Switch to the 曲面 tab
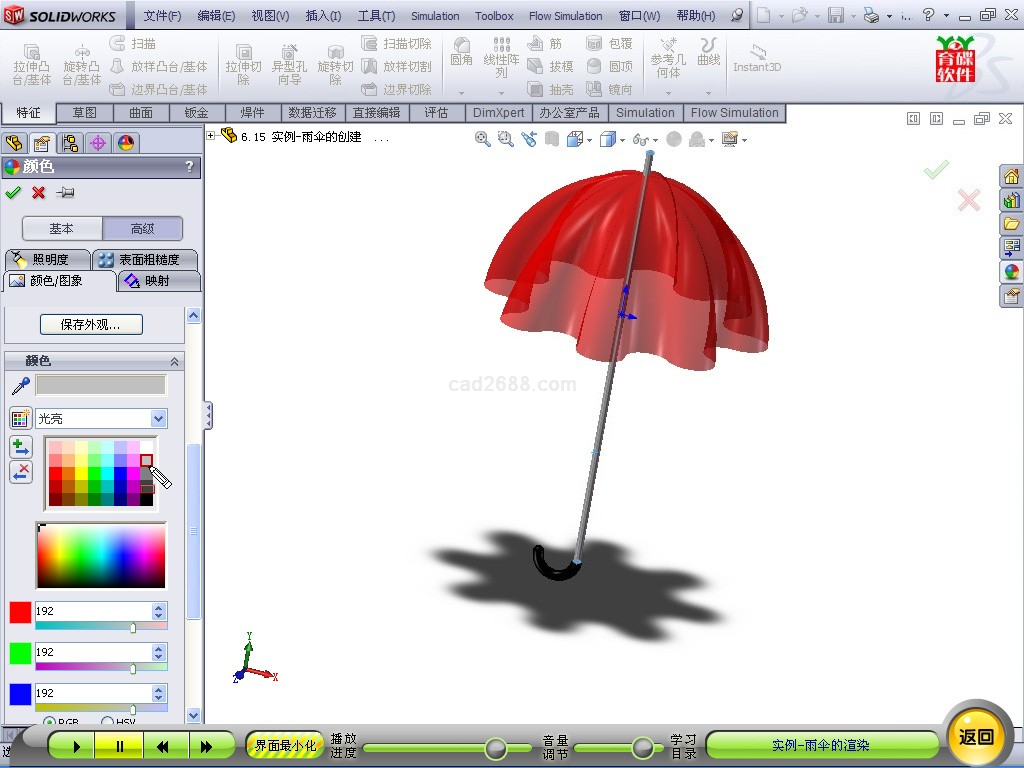Viewport: 1024px width, 768px height. pos(141,113)
